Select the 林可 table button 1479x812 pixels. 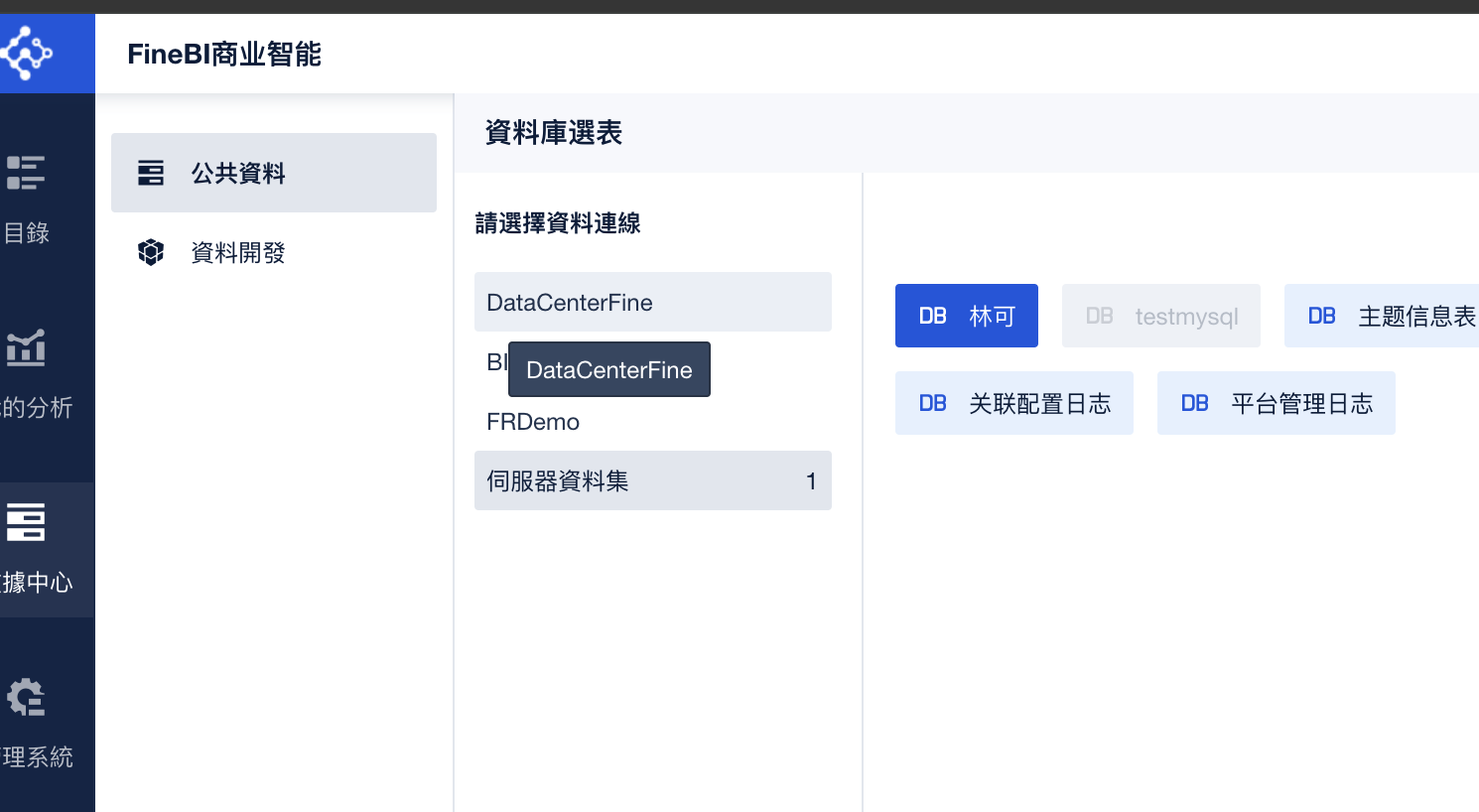point(967,316)
